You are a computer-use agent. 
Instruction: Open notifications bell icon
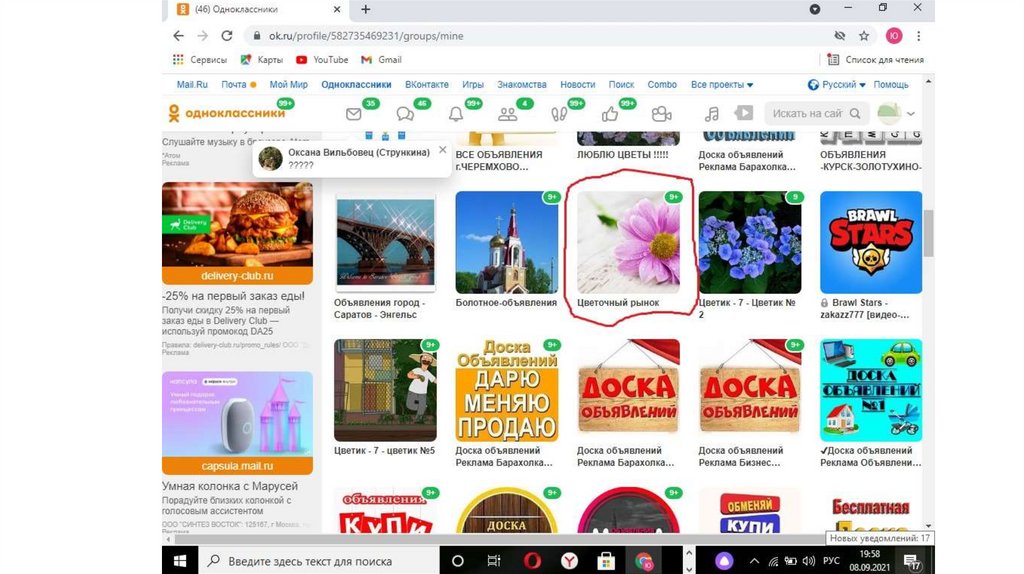click(456, 114)
